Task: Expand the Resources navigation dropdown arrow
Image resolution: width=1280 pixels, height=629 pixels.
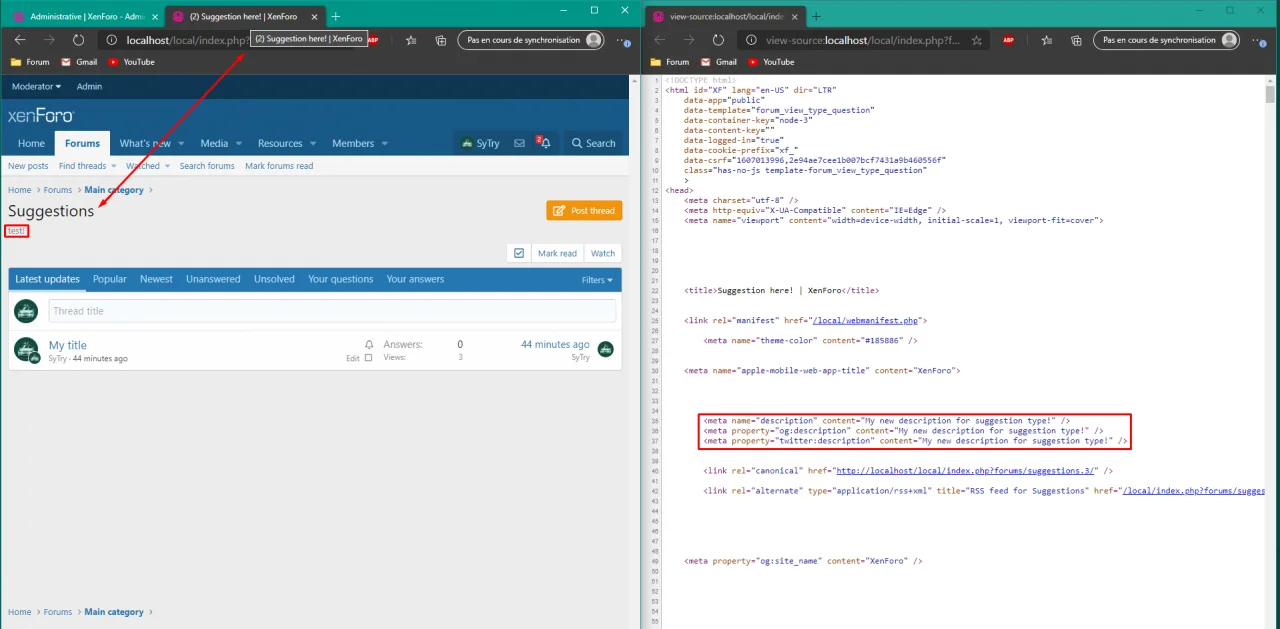Action: (x=312, y=144)
